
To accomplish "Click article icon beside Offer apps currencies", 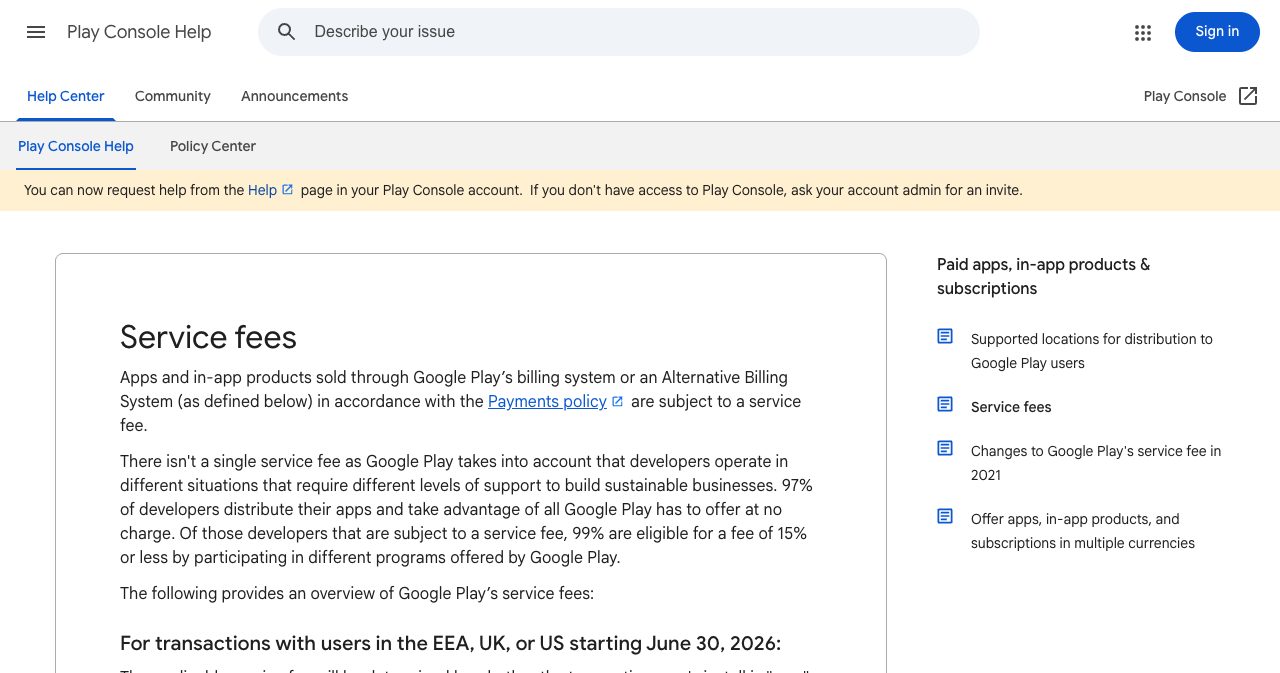I will point(945,516).
